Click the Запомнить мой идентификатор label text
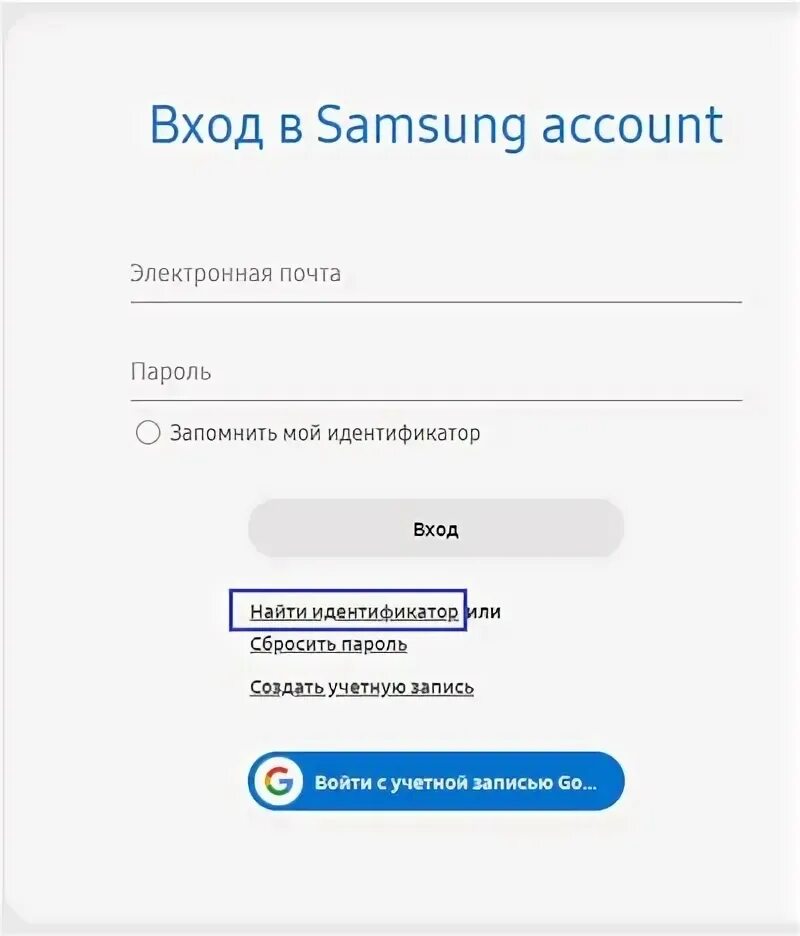The height and width of the screenshot is (936, 800). pos(325,433)
